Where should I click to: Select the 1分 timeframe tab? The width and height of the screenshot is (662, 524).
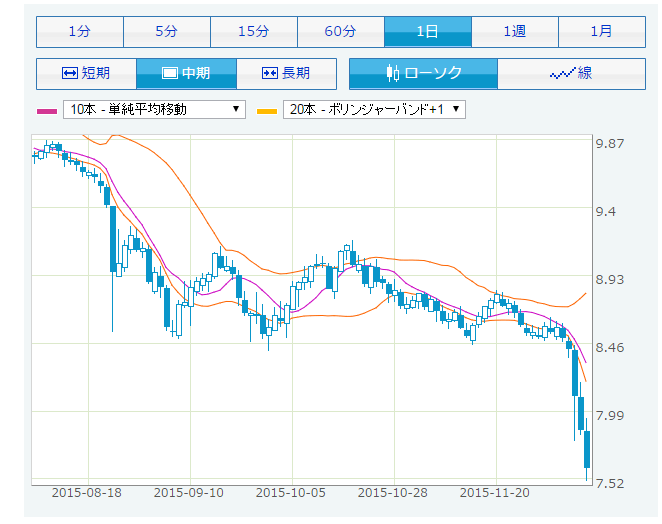coord(80,32)
